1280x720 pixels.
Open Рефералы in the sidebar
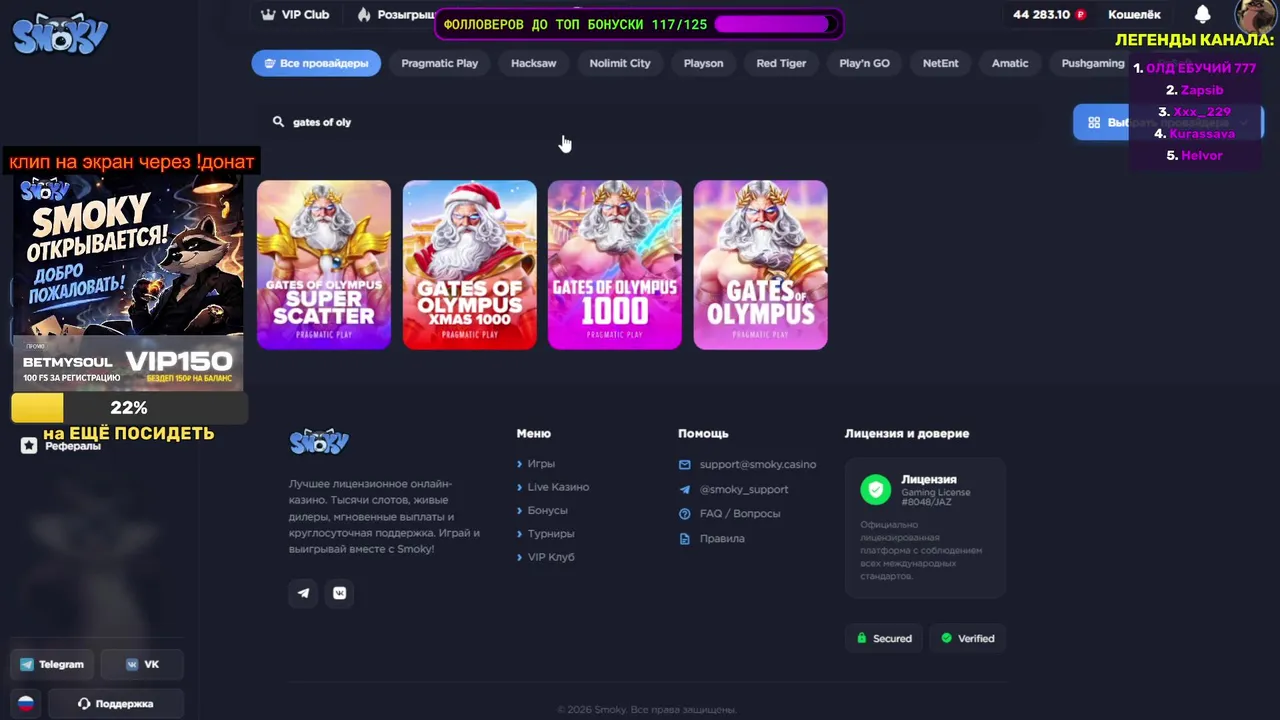(72, 446)
